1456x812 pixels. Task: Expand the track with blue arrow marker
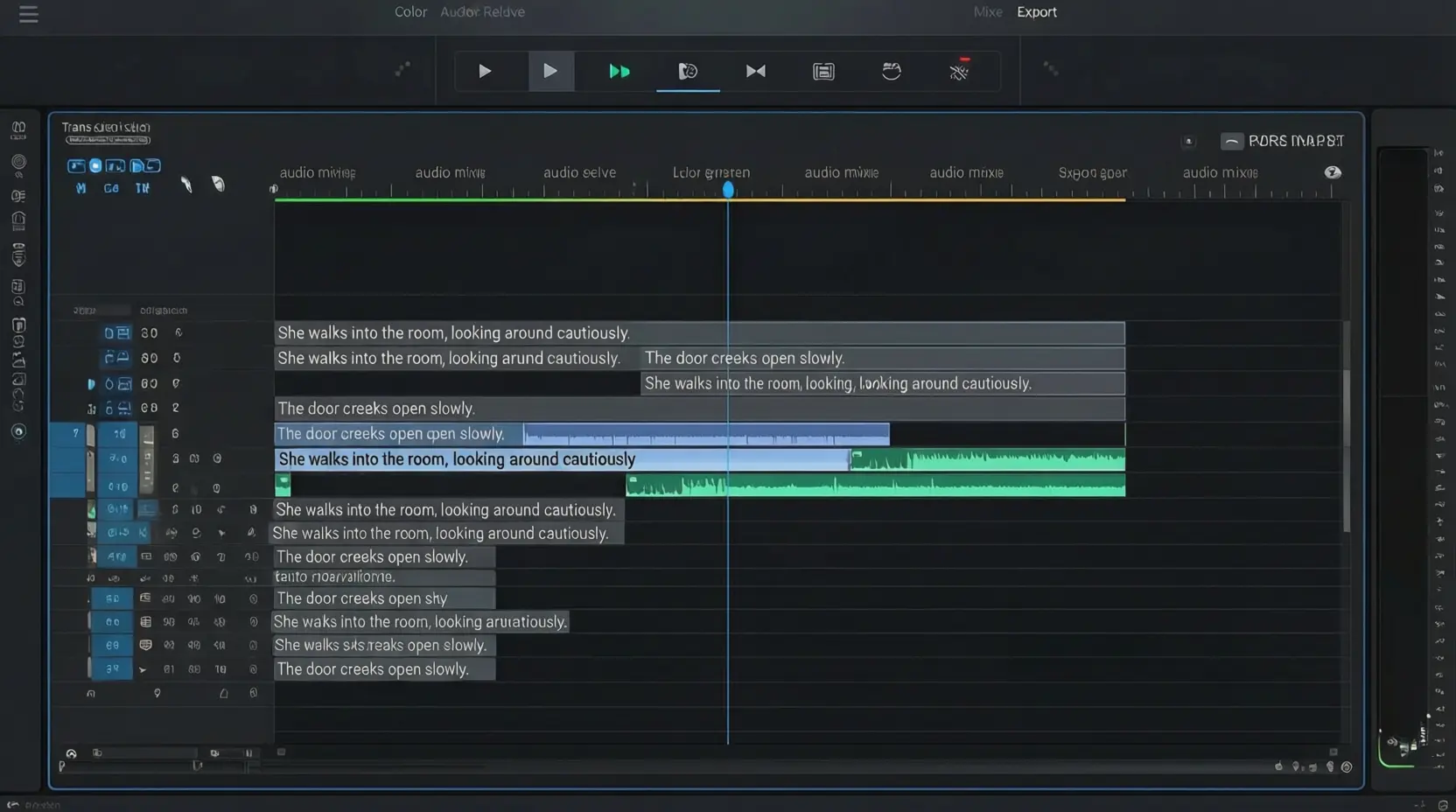point(91,384)
